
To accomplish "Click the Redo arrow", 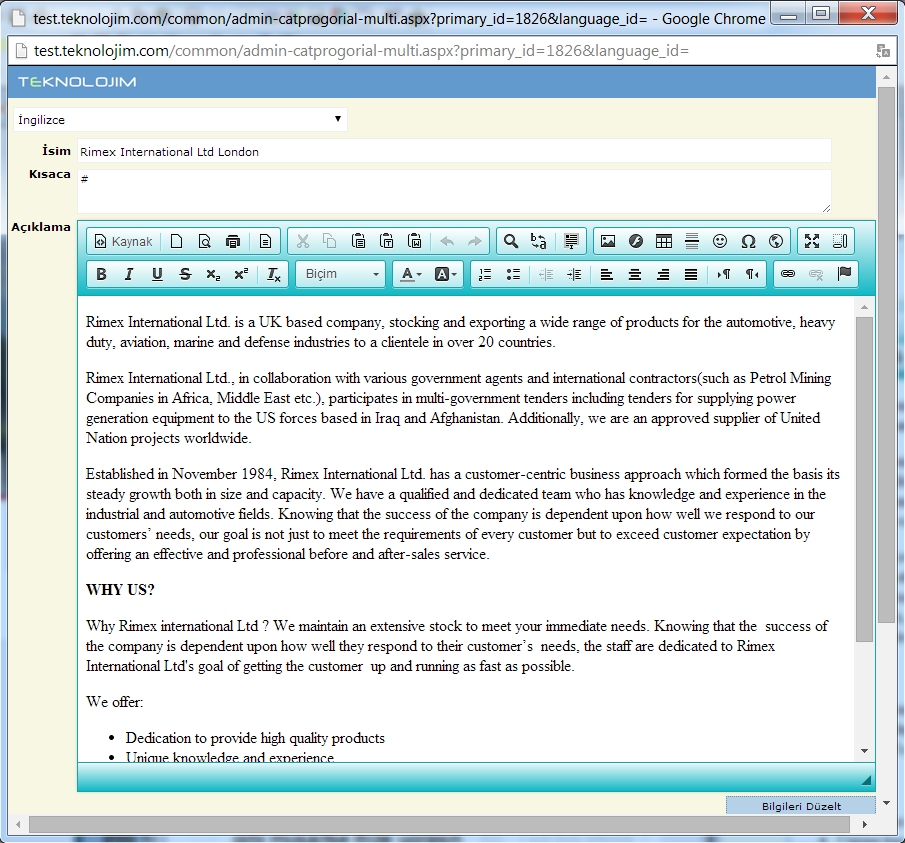I will click(475, 241).
